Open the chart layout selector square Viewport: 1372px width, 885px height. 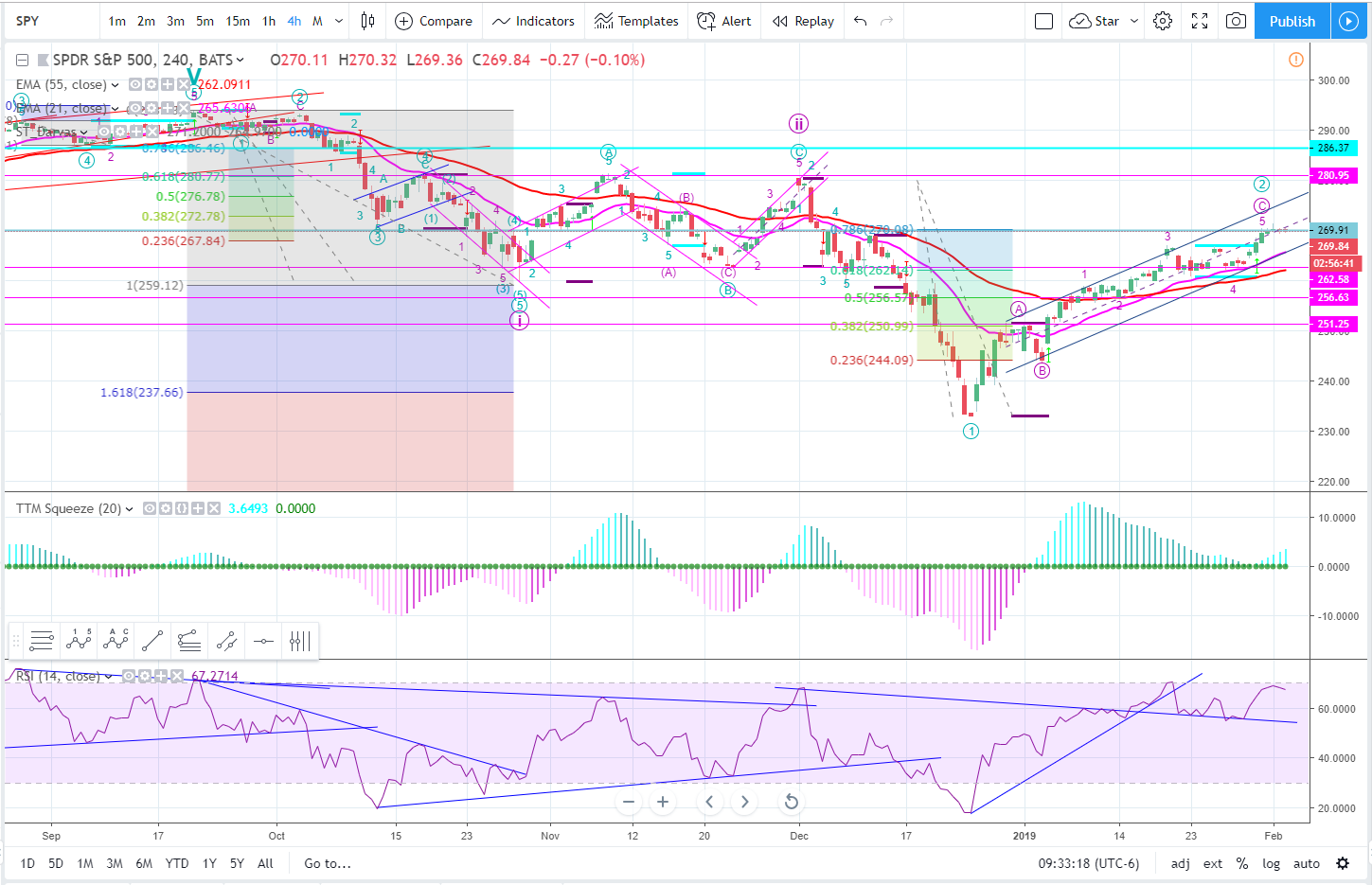tap(1043, 21)
